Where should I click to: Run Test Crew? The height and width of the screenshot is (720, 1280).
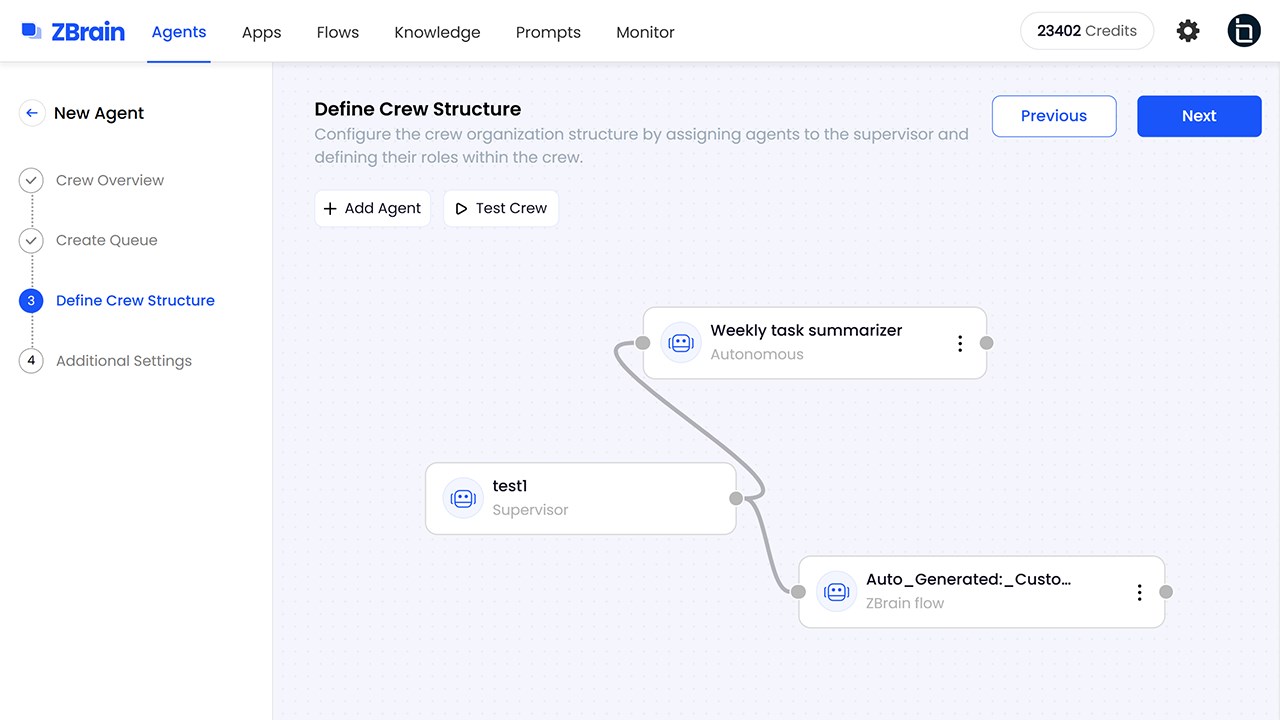click(x=501, y=208)
